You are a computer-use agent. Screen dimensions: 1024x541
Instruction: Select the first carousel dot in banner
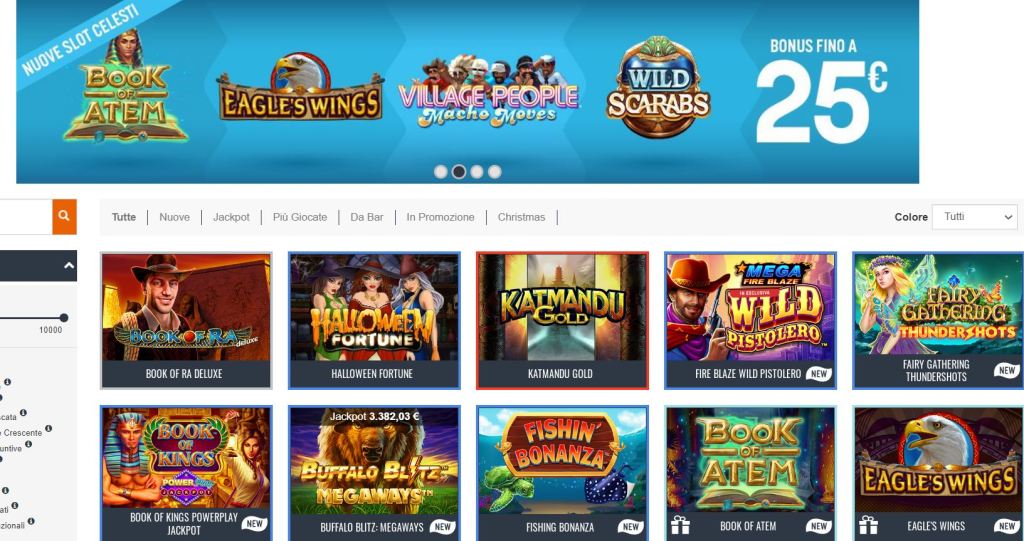[x=441, y=172]
